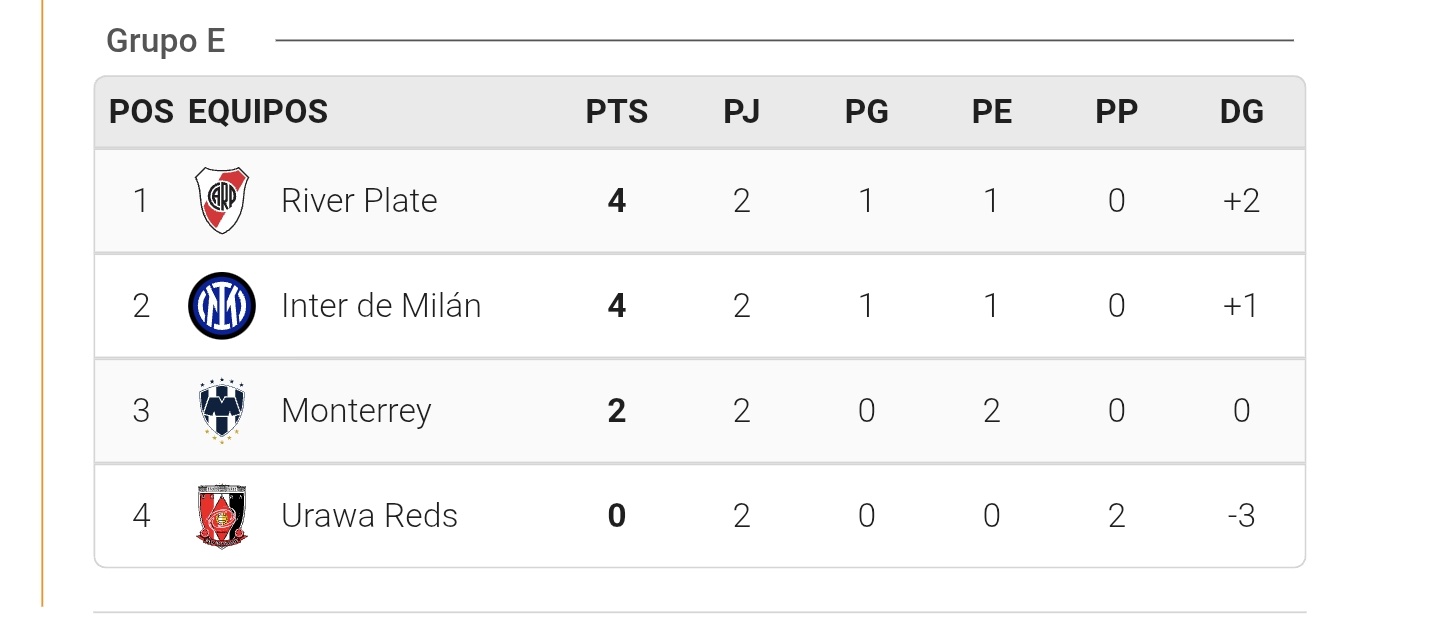Select the Monterrey team name
This screenshot has height=644, width=1440.
click(x=356, y=411)
